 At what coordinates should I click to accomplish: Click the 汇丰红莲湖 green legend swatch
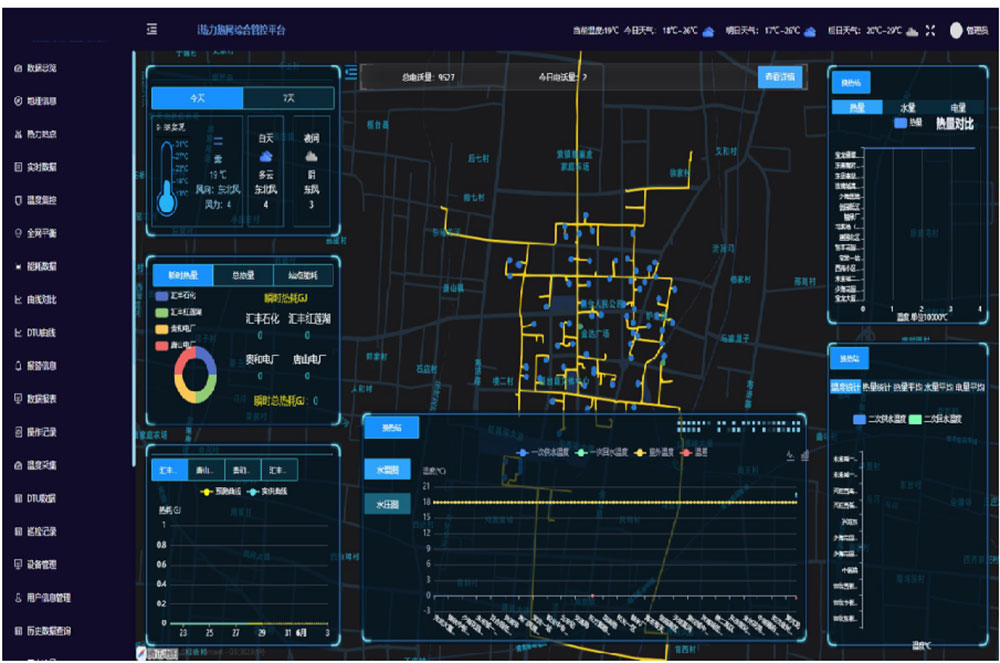(x=162, y=312)
